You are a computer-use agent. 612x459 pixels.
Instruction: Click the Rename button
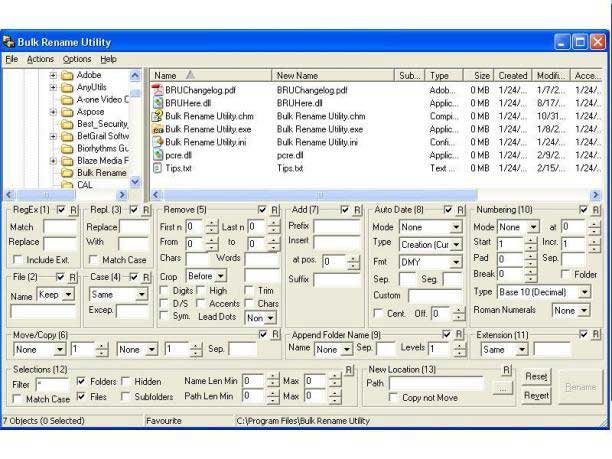580,387
